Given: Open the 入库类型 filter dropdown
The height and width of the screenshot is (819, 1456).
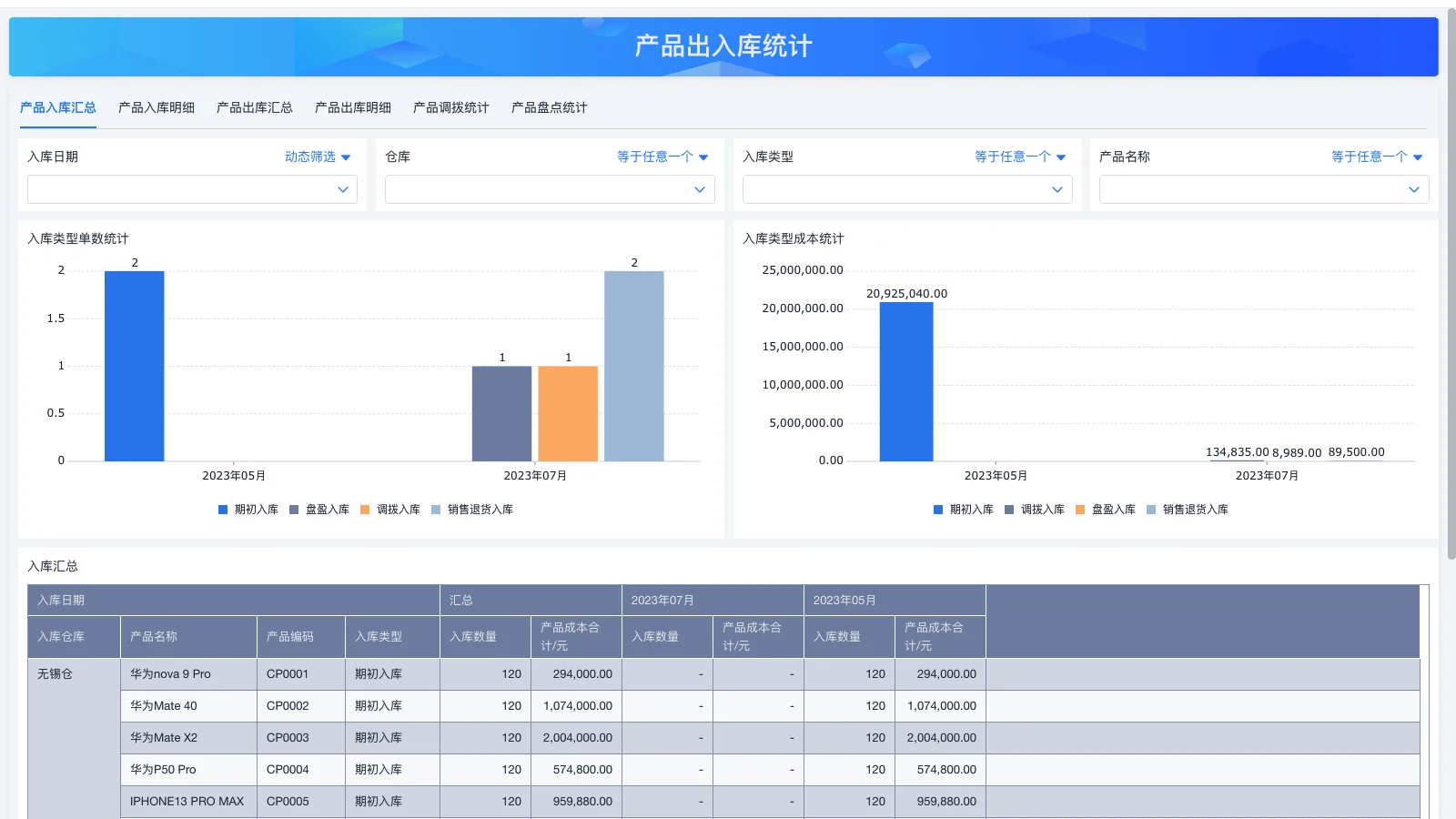Looking at the screenshot, I should (906, 189).
